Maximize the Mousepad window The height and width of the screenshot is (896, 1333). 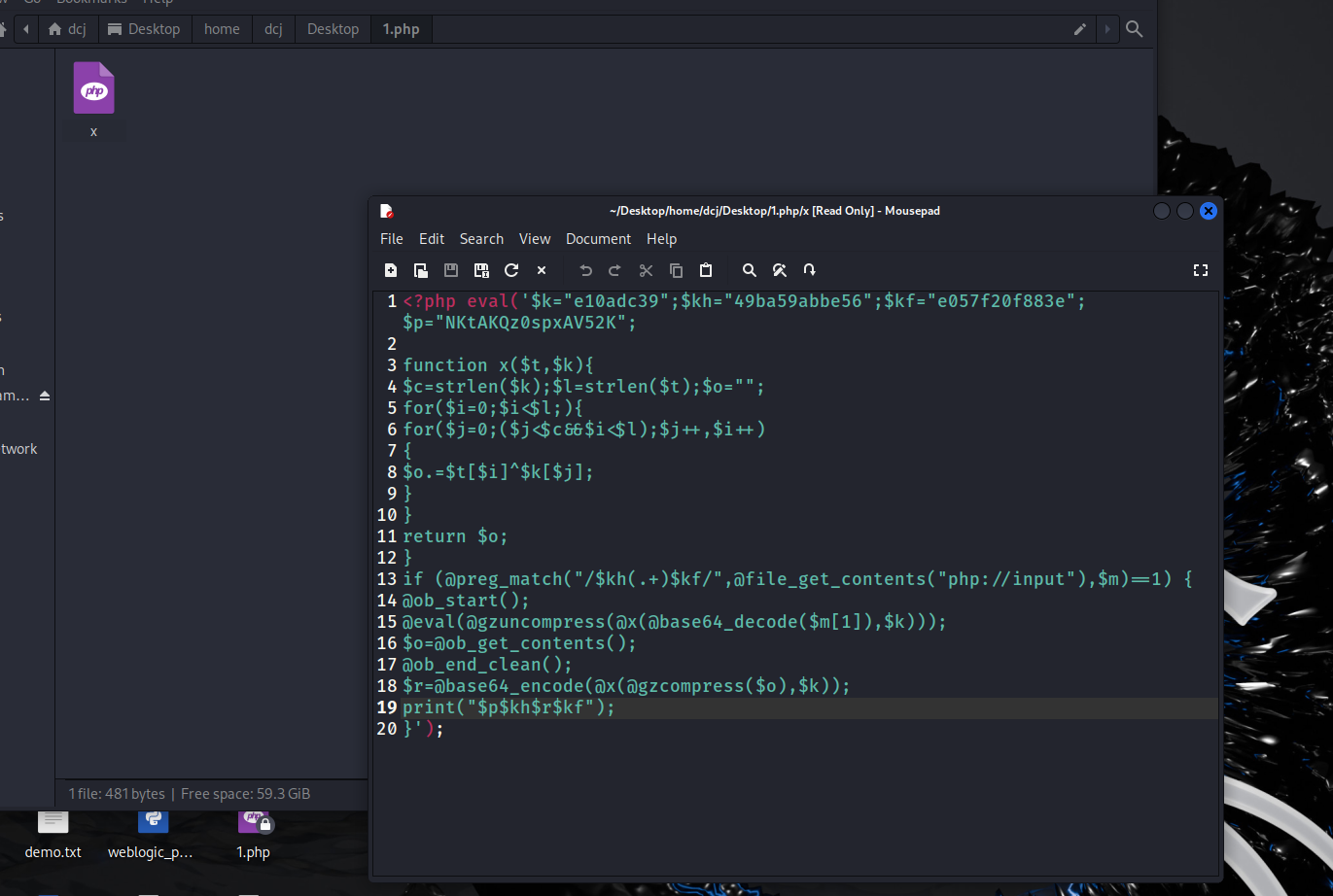(1185, 211)
